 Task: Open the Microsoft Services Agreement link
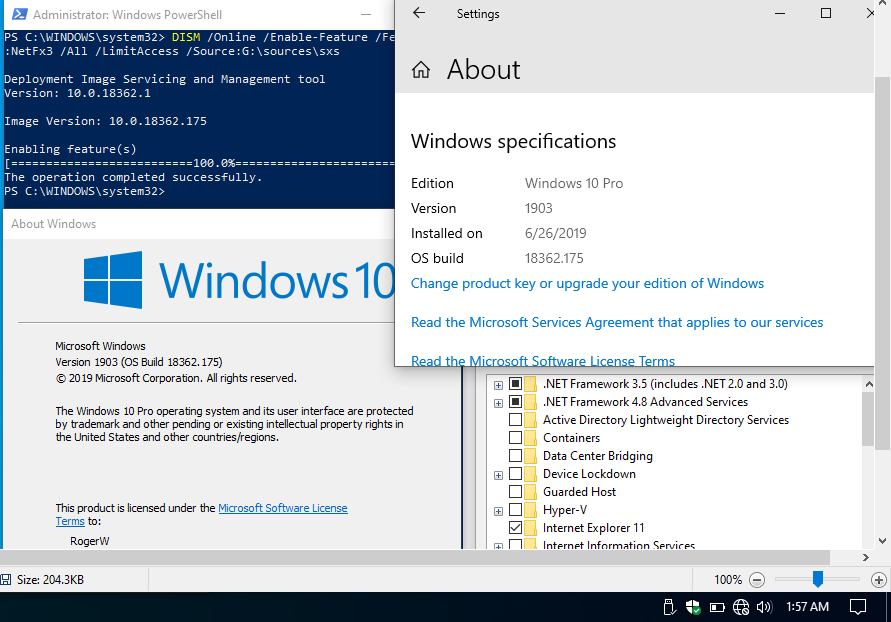(617, 323)
